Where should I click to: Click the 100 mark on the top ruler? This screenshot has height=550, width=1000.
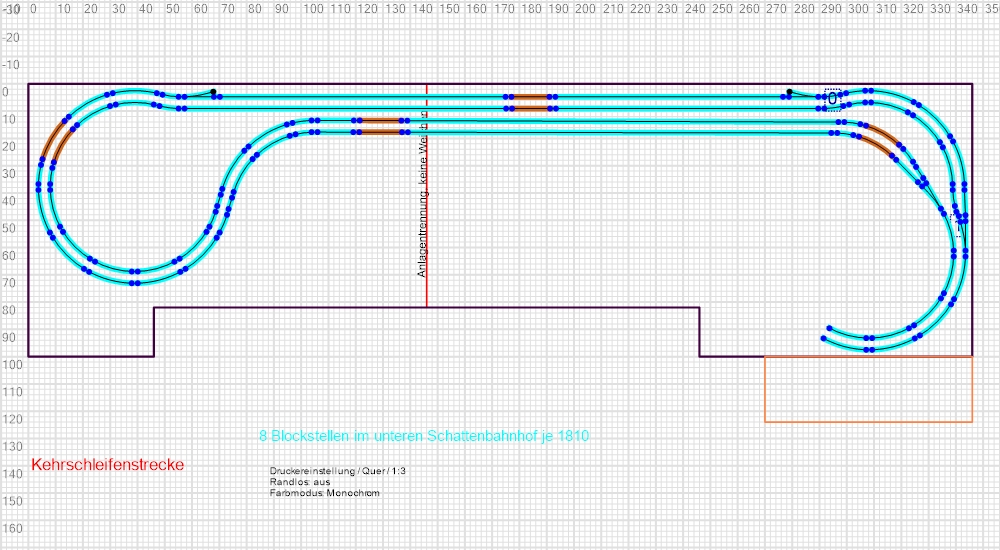pos(312,8)
